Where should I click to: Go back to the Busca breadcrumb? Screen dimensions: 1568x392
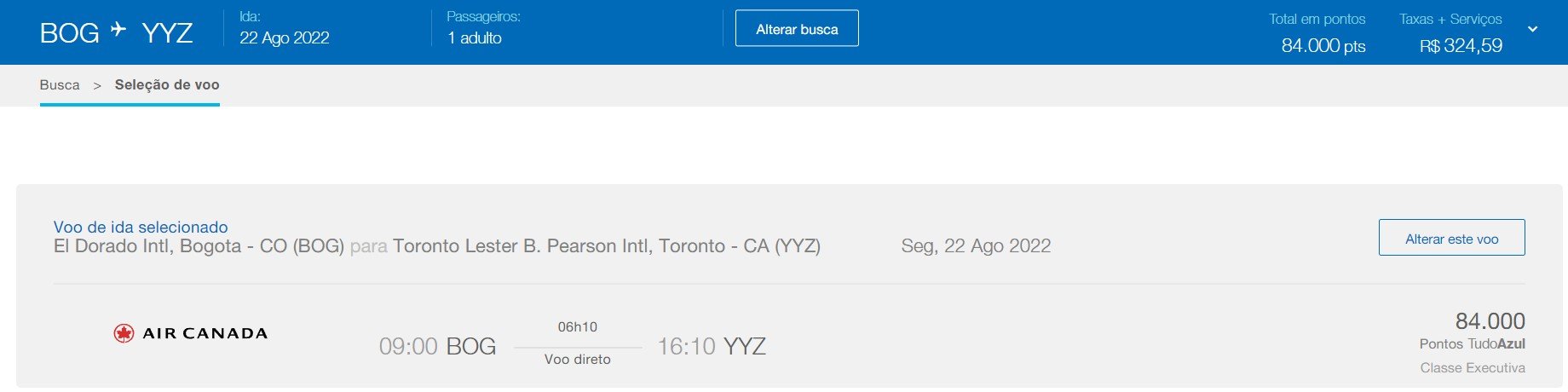[60, 85]
